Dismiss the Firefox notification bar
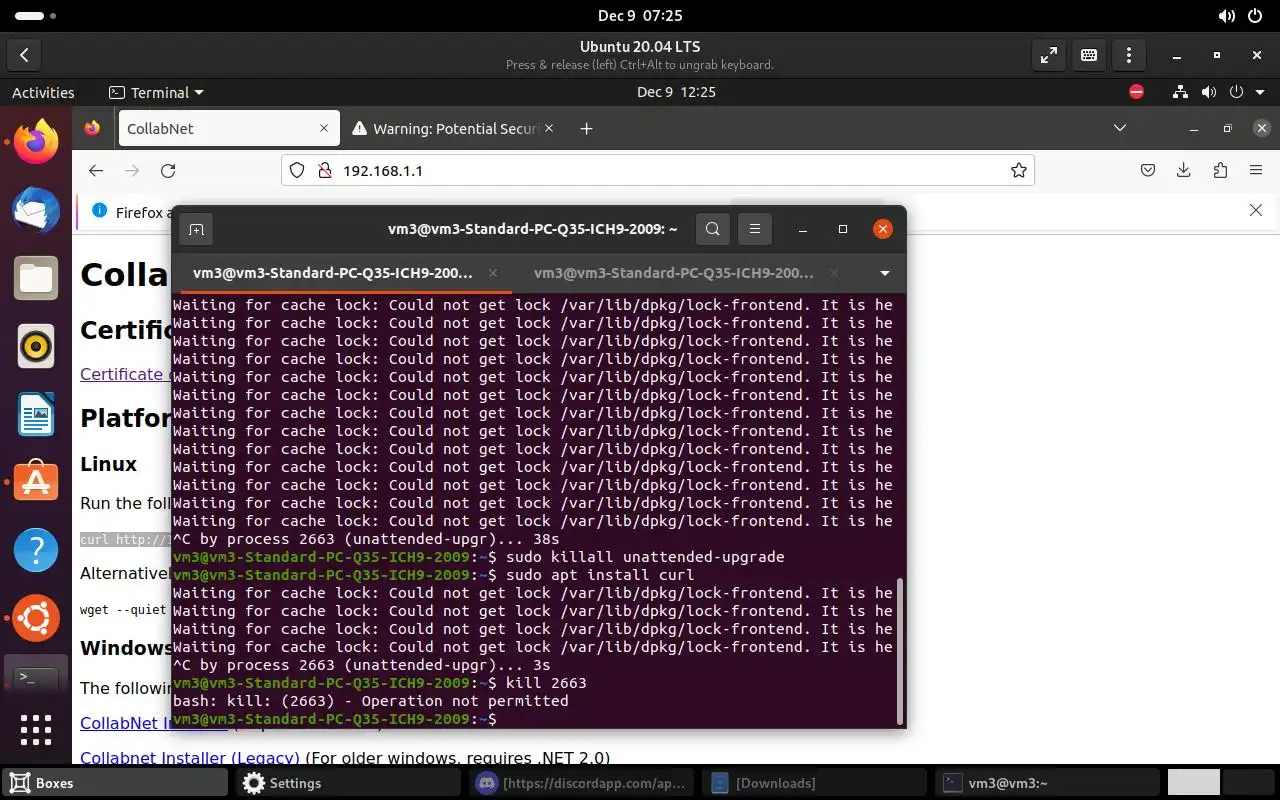 click(x=1256, y=210)
